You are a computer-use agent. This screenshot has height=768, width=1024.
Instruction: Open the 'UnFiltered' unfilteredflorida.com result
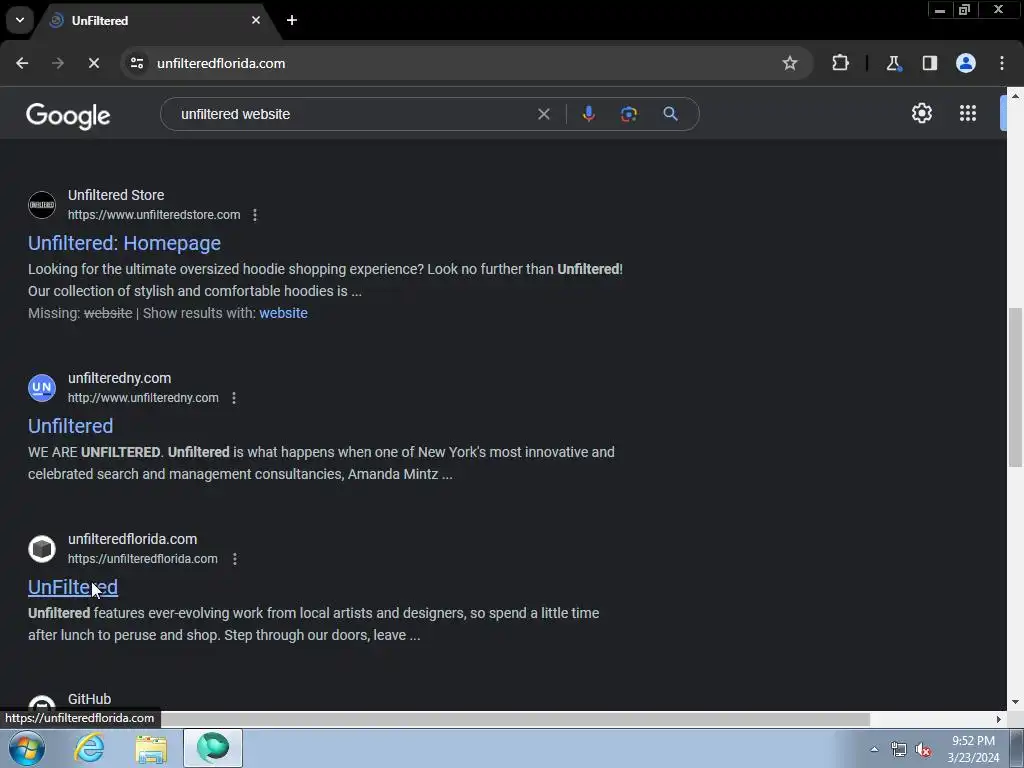tap(72, 587)
